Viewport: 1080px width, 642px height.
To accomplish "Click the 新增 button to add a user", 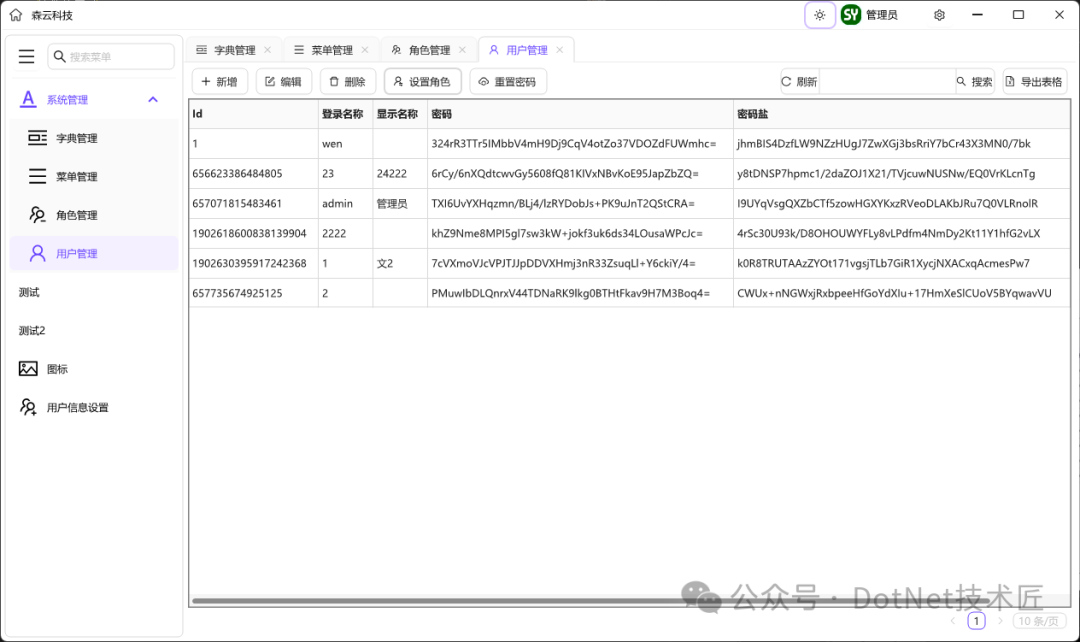I will point(219,81).
